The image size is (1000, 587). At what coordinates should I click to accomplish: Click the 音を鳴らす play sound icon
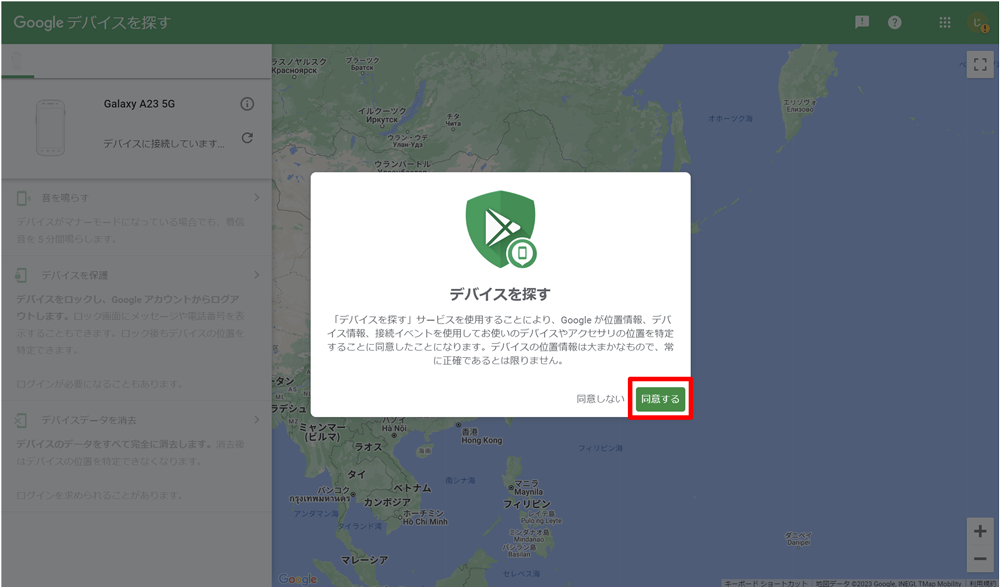coord(22,198)
